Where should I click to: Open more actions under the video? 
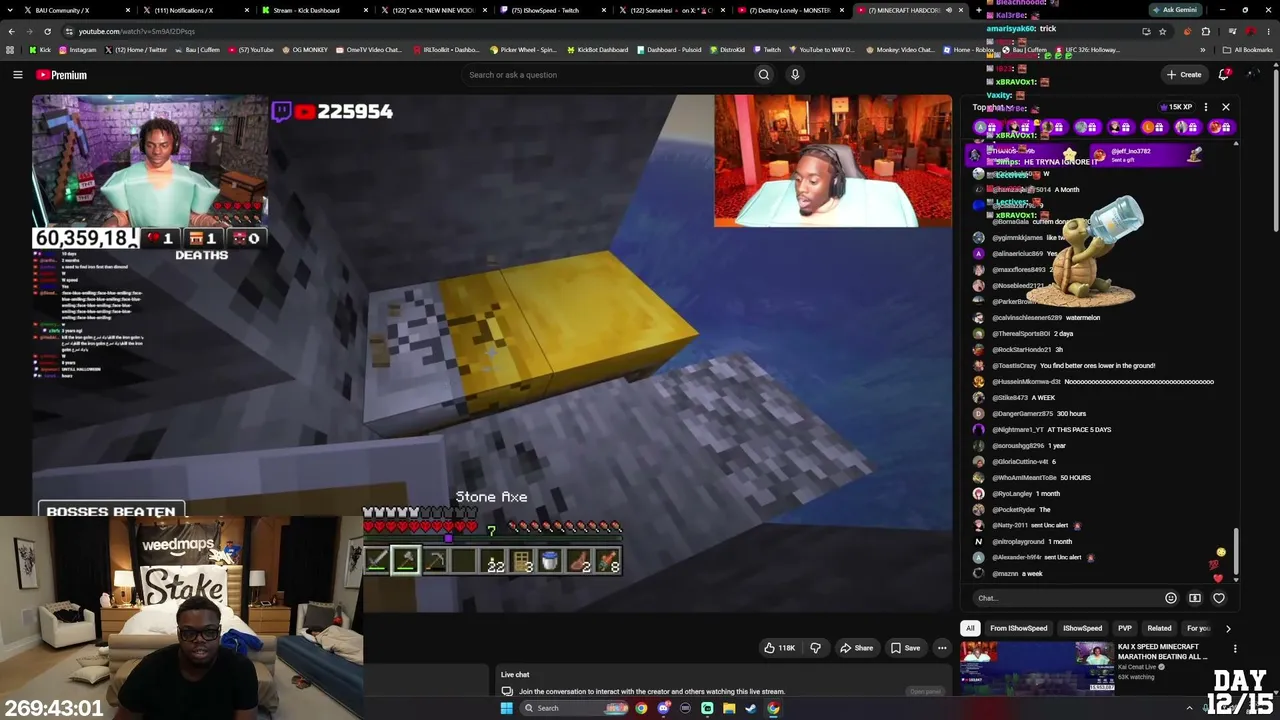pos(942,648)
